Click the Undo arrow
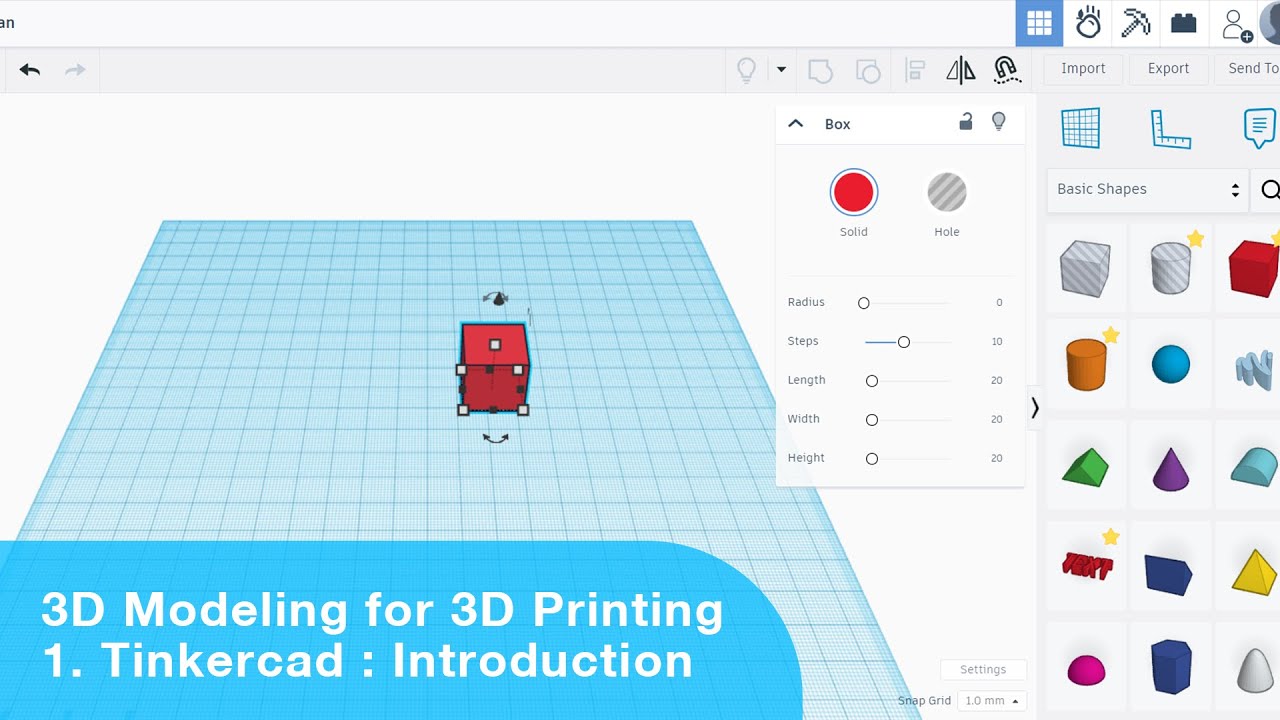1280x720 pixels. (x=29, y=70)
